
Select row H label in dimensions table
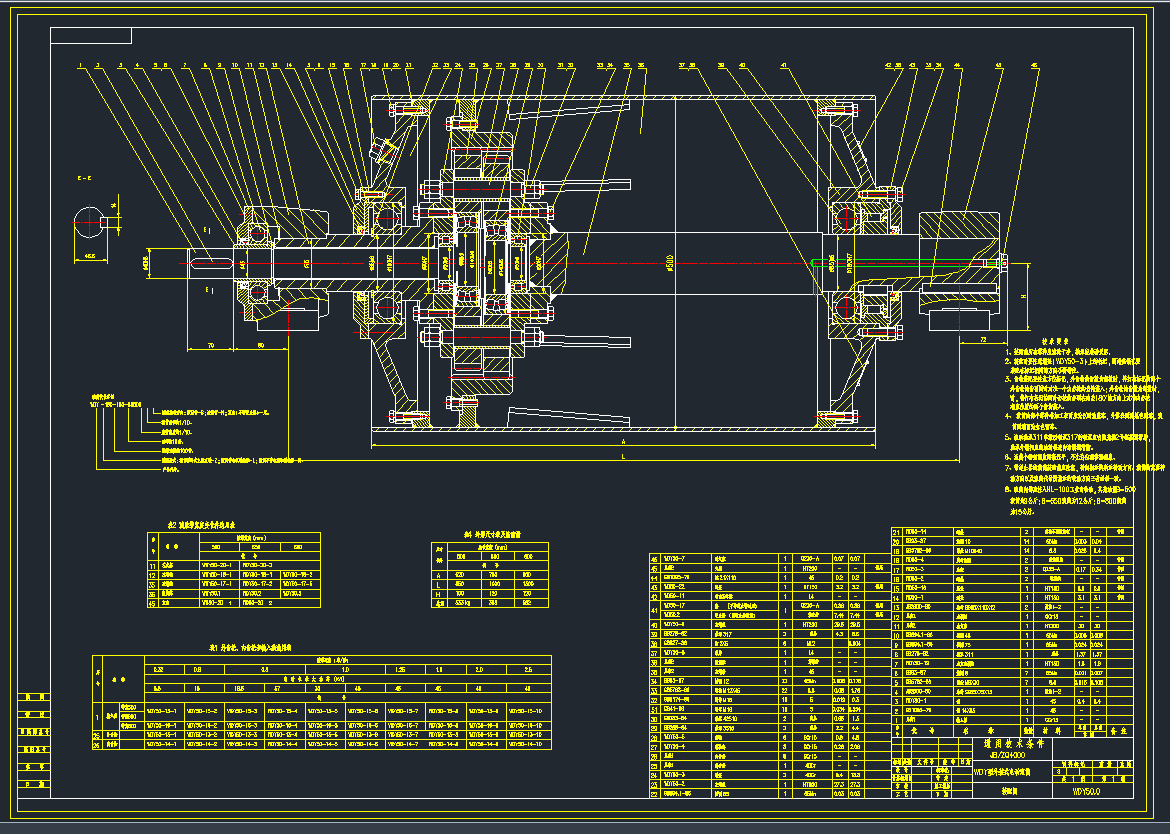click(x=439, y=594)
